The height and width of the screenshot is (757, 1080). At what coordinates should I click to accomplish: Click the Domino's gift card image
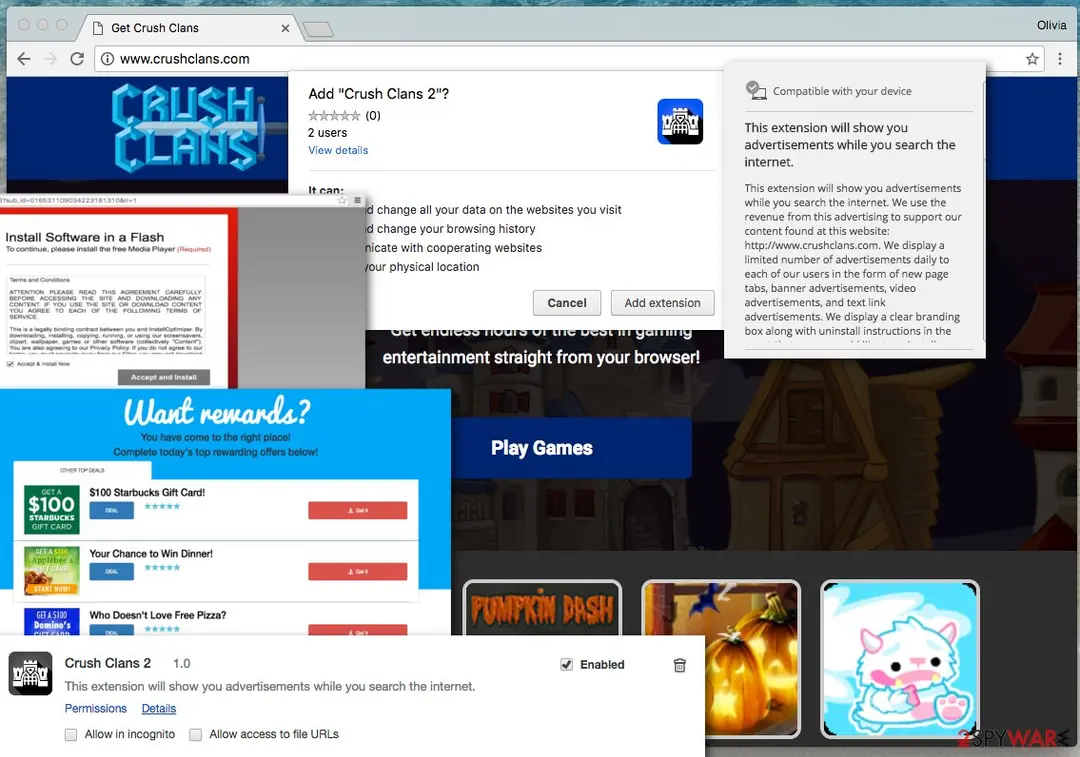coord(52,621)
